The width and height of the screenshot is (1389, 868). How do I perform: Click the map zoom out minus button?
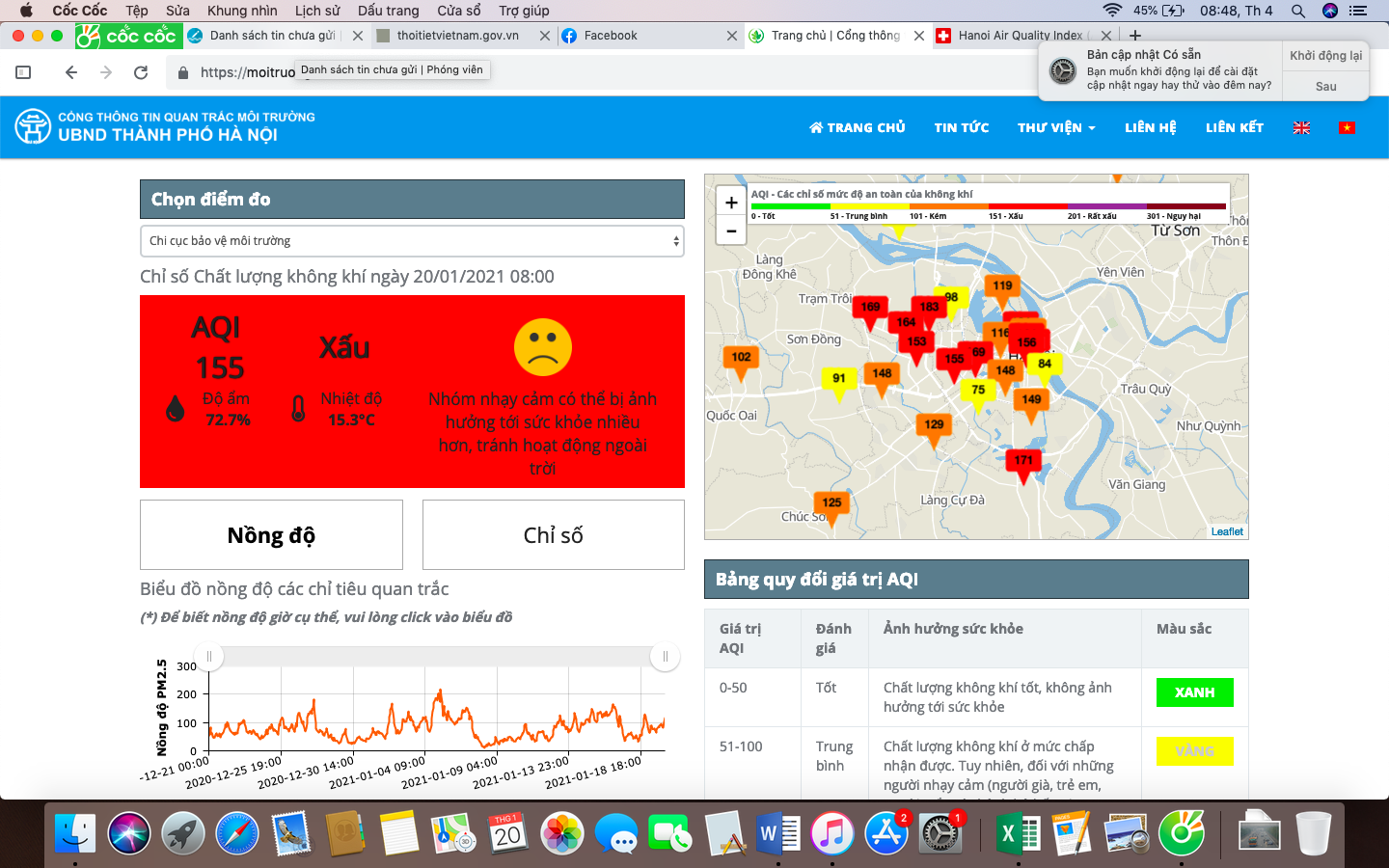click(x=731, y=231)
